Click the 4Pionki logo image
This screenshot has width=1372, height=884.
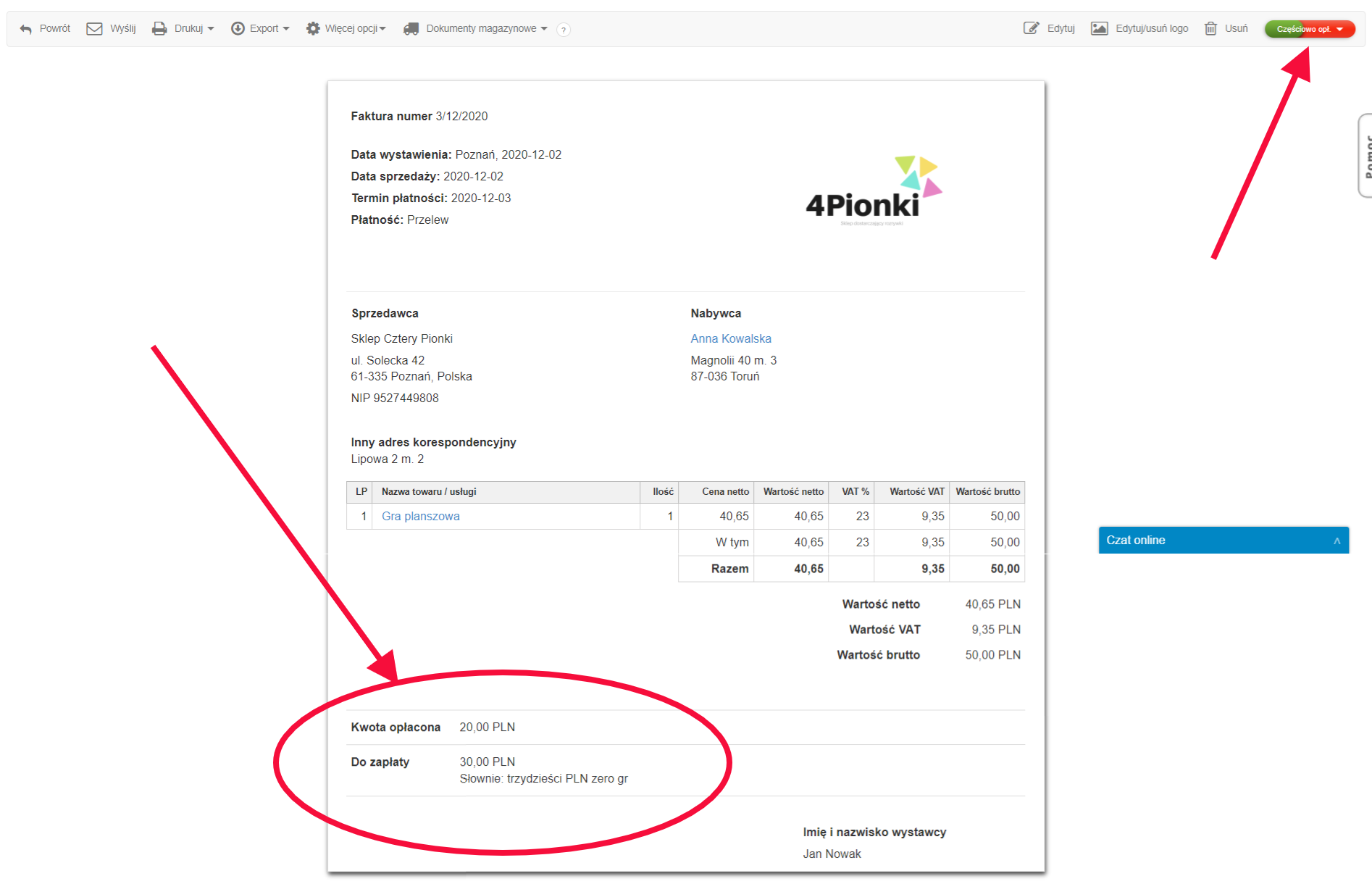(873, 191)
